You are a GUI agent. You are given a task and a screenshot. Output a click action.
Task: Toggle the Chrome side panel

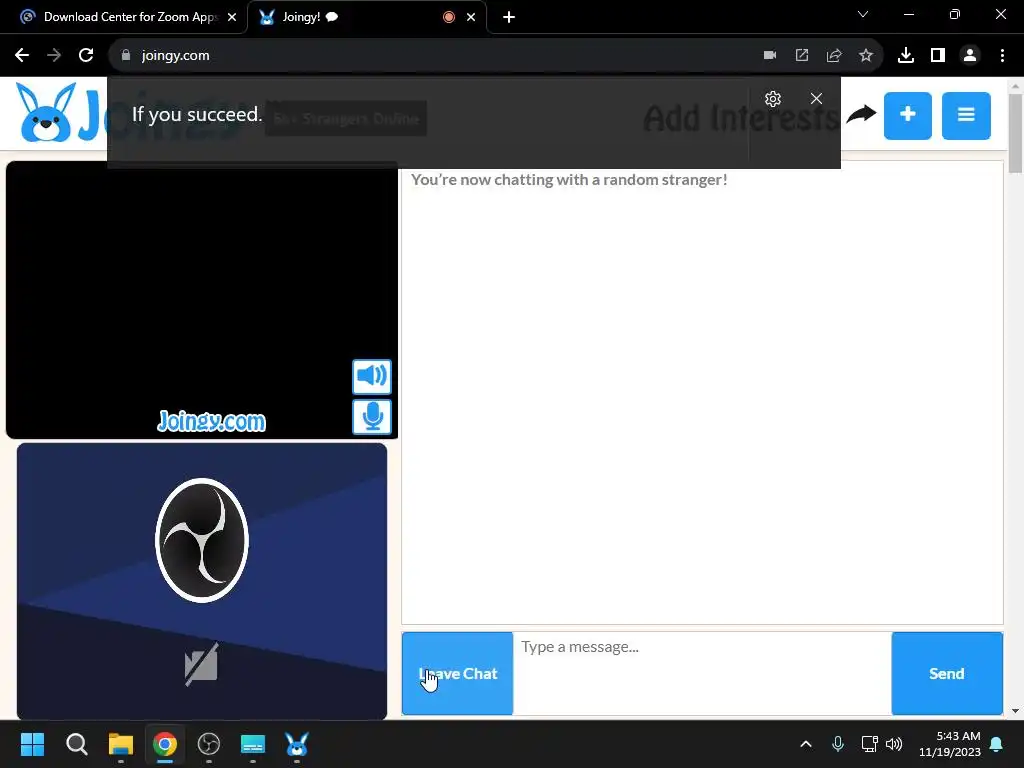(938, 56)
